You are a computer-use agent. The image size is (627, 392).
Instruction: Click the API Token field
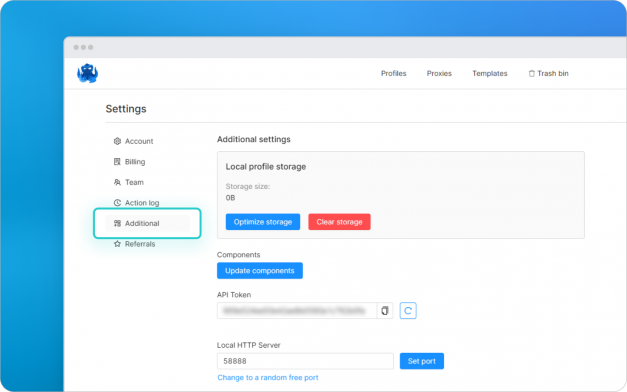297,311
